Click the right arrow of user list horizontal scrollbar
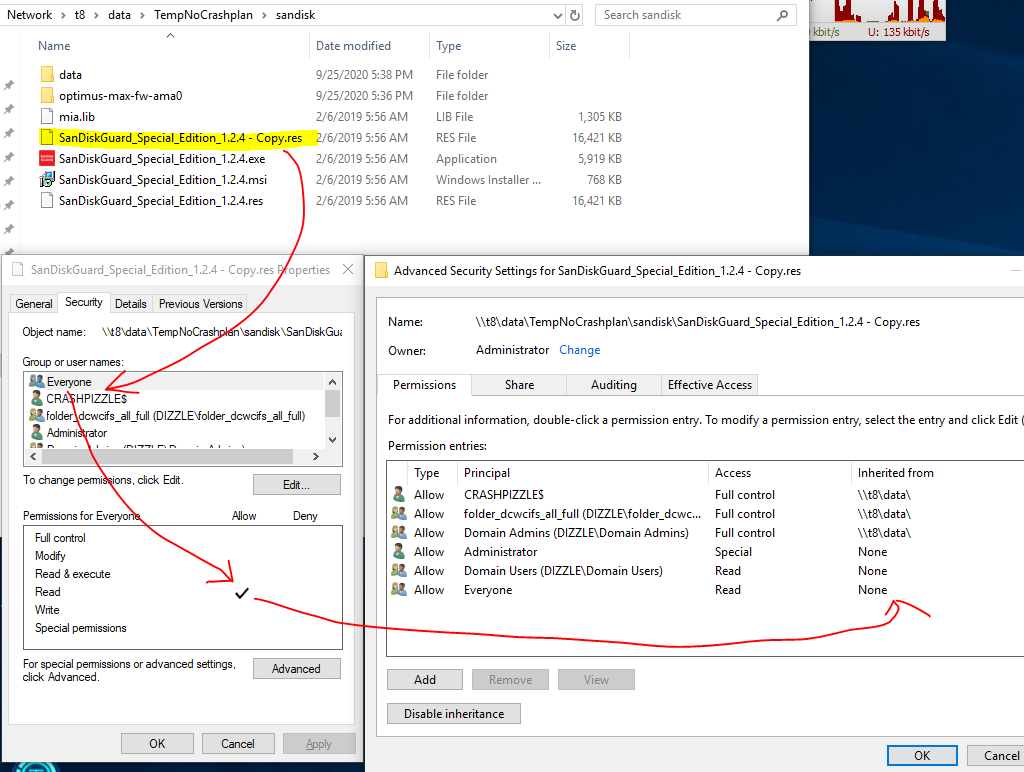Image resolution: width=1024 pixels, height=772 pixels. (316, 457)
